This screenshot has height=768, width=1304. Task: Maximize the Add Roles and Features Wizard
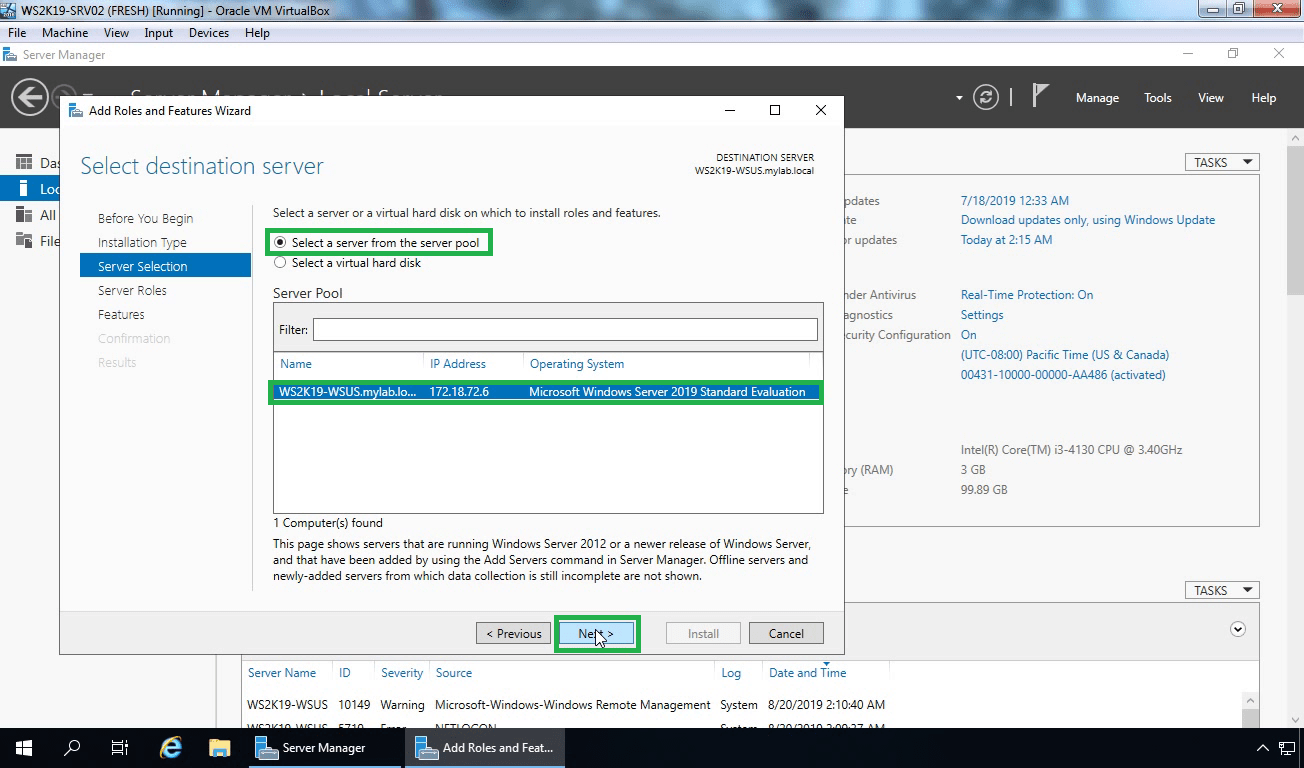[774, 110]
